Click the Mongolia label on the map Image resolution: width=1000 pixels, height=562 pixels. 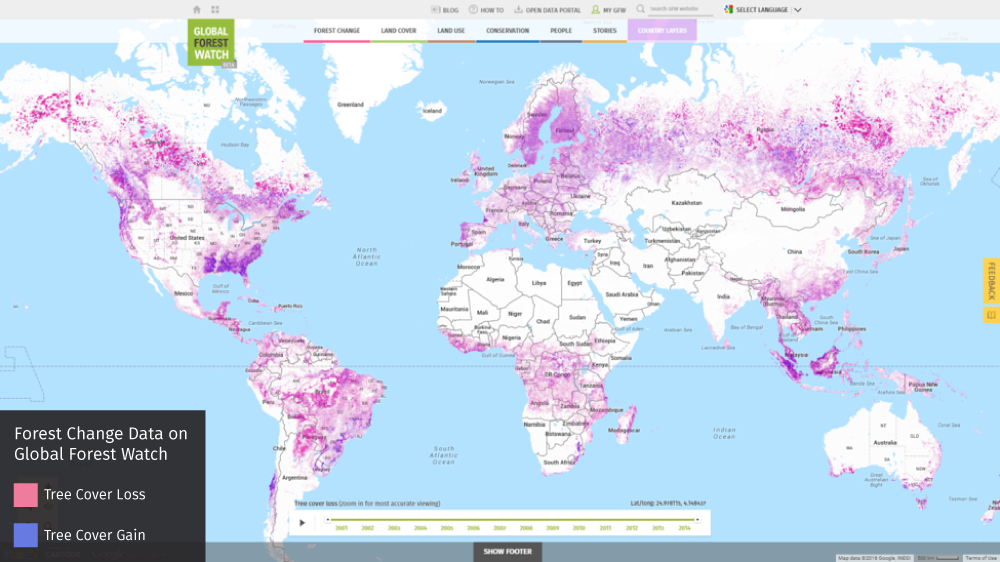click(x=793, y=209)
